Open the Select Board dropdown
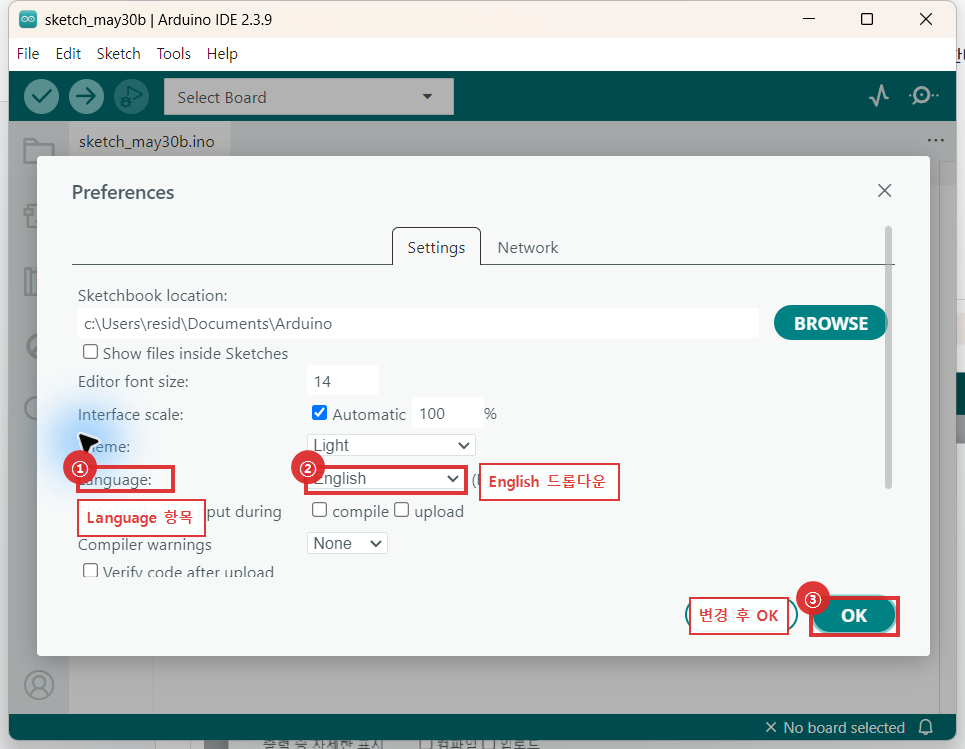Screen dimensions: 965x749 pyautogui.click(x=309, y=97)
